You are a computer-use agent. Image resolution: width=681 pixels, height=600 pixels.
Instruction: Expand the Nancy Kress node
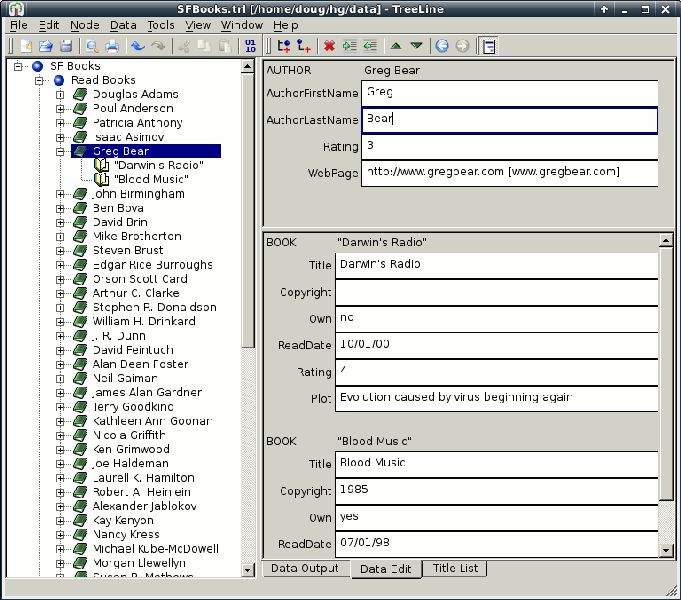pyautogui.click(x=60, y=535)
